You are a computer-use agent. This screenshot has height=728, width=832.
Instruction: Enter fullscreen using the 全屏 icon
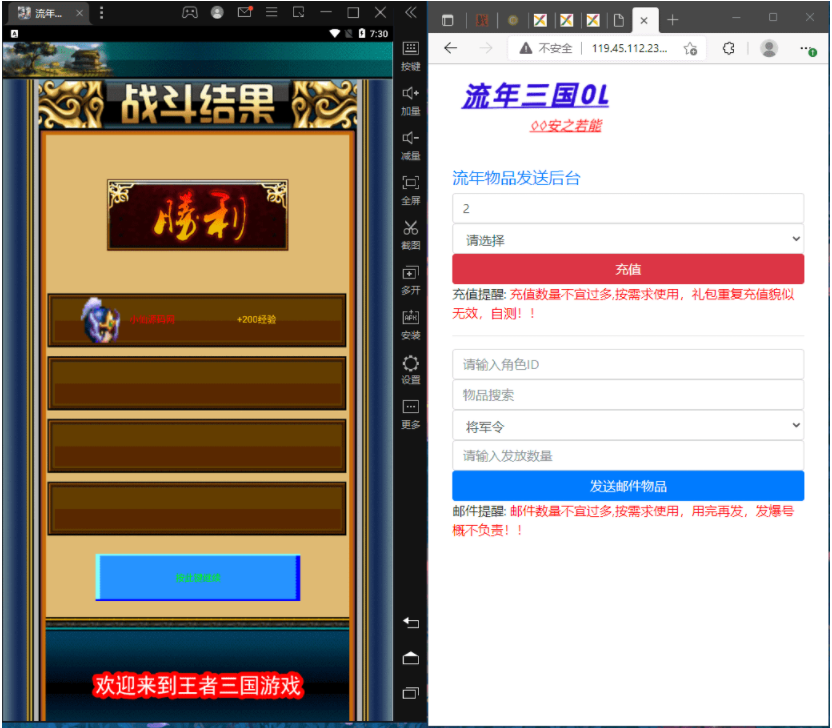click(x=410, y=188)
